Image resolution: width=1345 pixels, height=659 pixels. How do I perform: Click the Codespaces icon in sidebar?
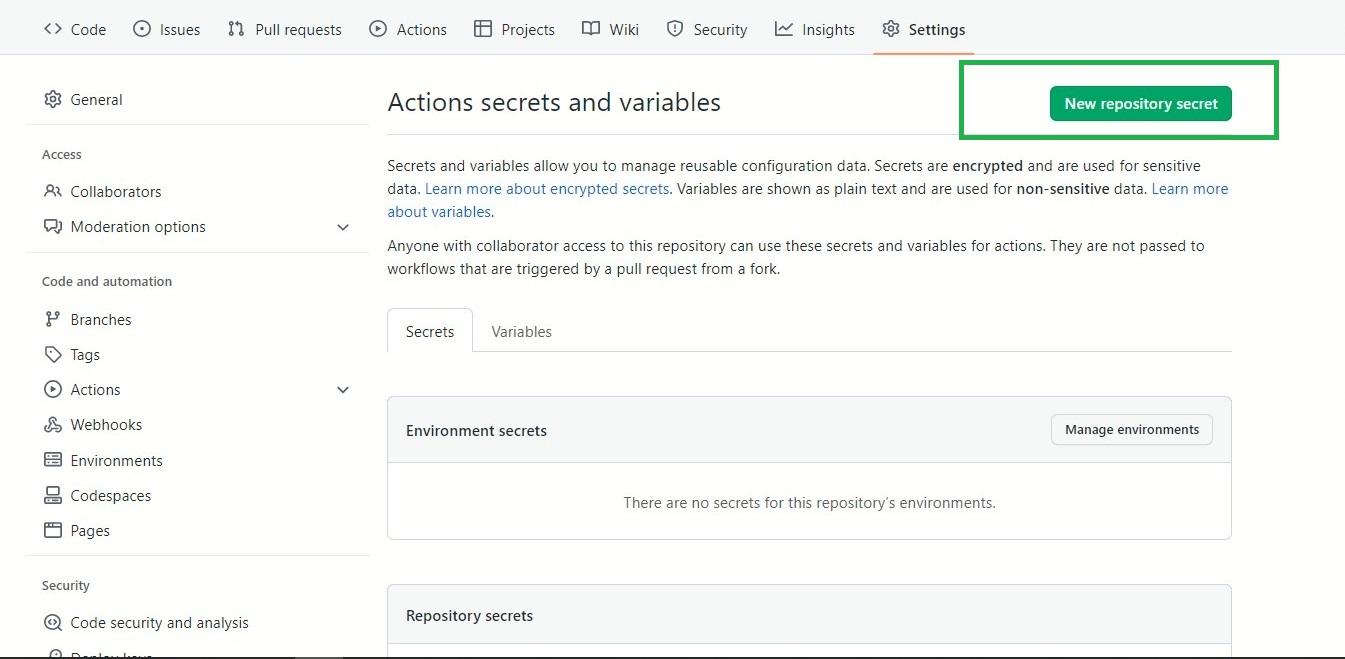(x=53, y=496)
